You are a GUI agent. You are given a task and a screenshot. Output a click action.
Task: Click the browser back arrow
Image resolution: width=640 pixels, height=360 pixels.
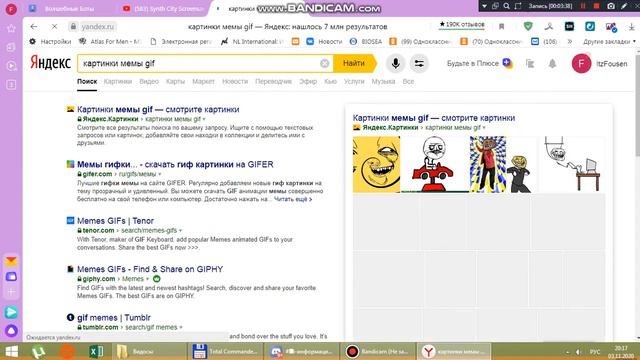pyautogui.click(x=34, y=27)
